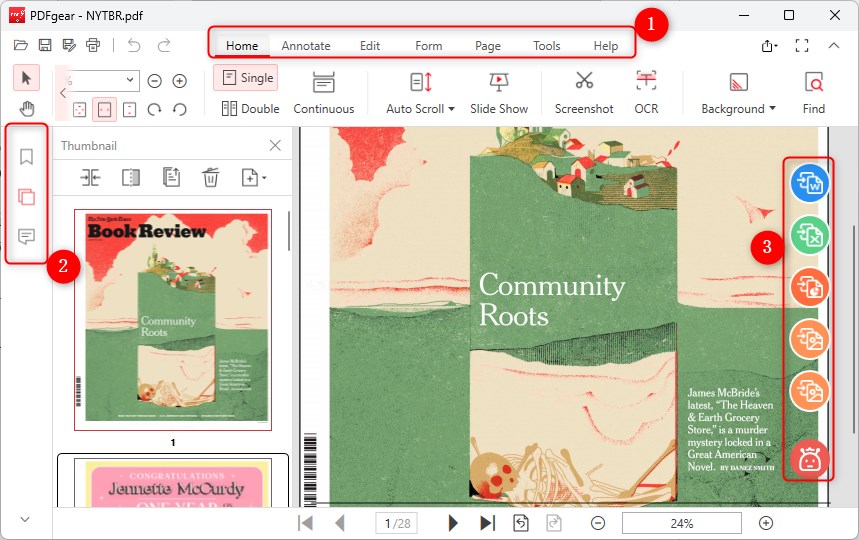Screen dimensions: 859x540
Task: Enter full screen mode
Action: pyautogui.click(x=802, y=45)
